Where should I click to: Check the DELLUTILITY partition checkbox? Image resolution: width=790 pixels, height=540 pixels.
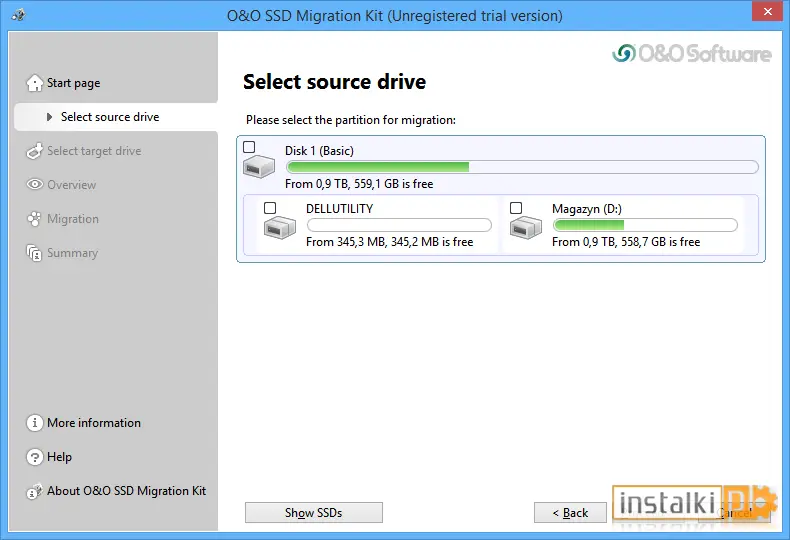coord(270,208)
